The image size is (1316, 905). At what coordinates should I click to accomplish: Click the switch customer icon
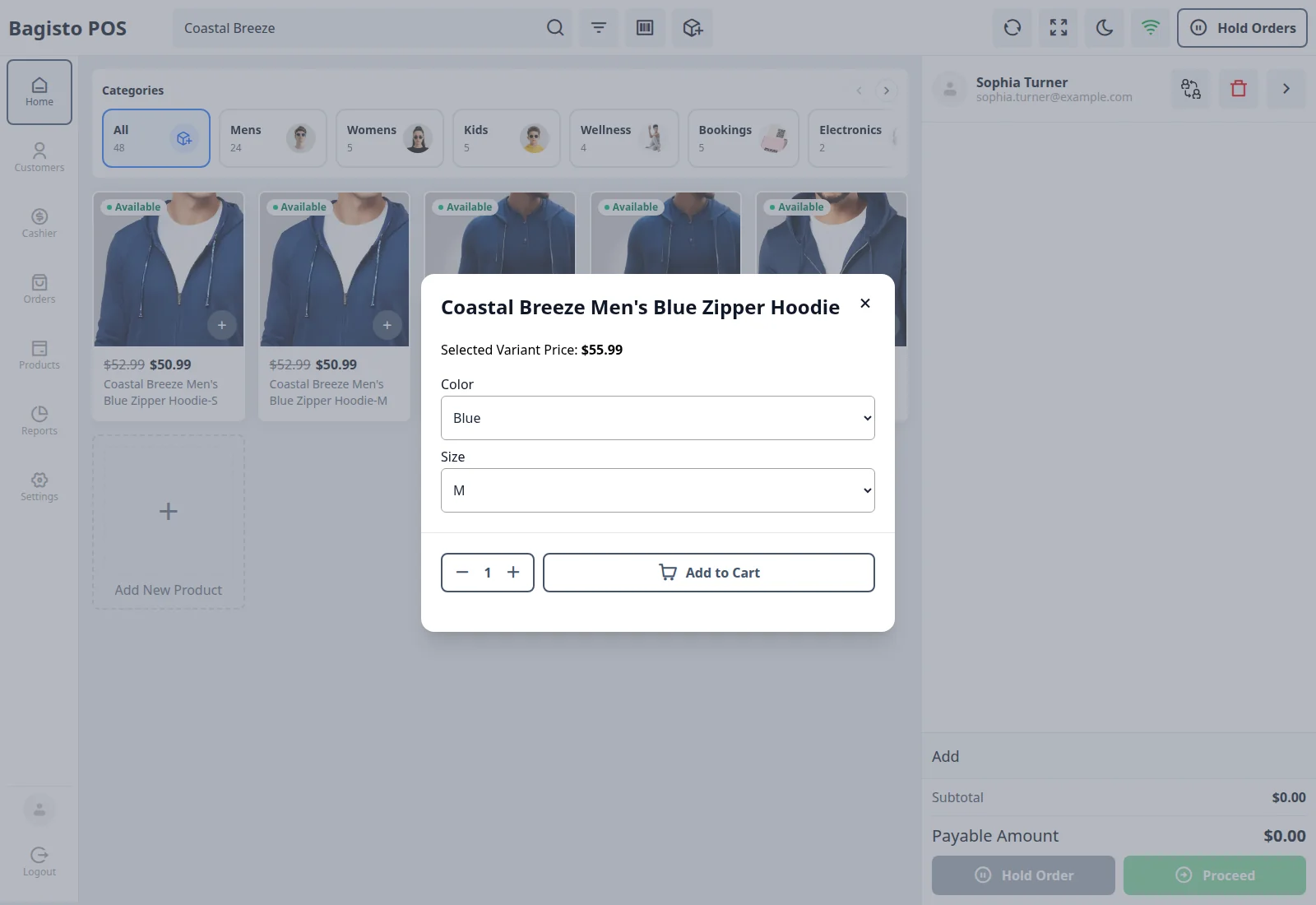(1191, 89)
